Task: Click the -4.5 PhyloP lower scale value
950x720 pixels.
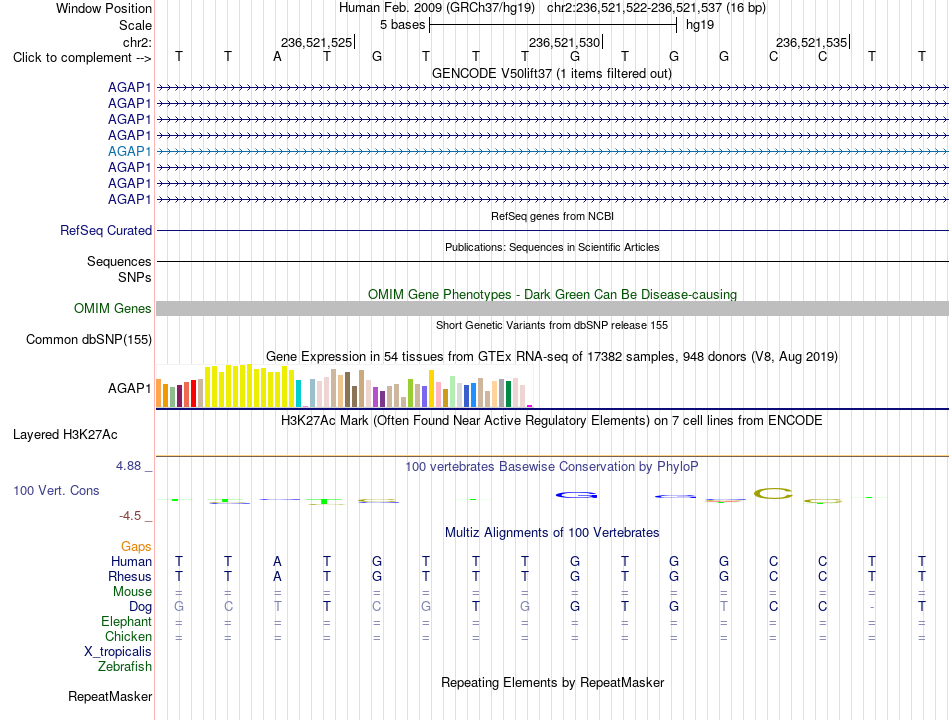Action: (130, 516)
